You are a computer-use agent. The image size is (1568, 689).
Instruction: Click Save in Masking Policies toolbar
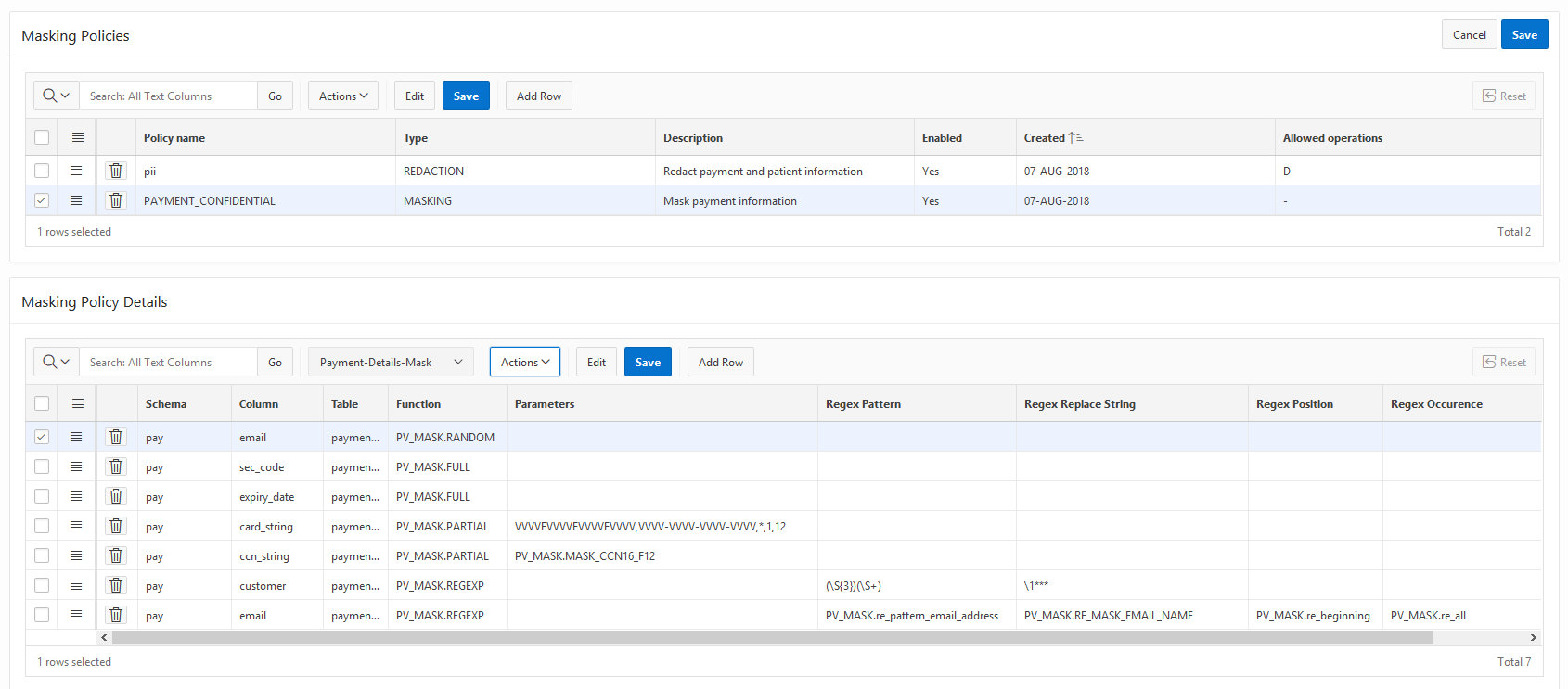(x=466, y=96)
